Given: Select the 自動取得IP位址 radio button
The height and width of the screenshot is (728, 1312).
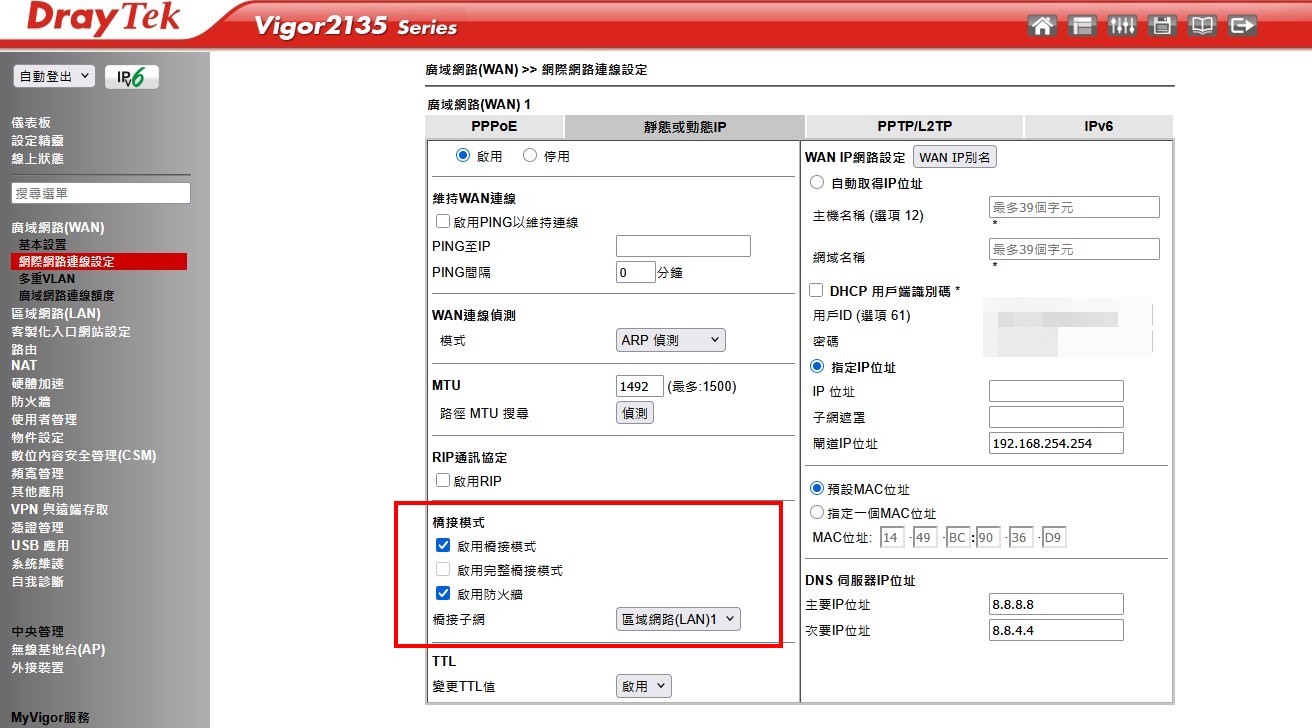Looking at the screenshot, I should point(816,183).
